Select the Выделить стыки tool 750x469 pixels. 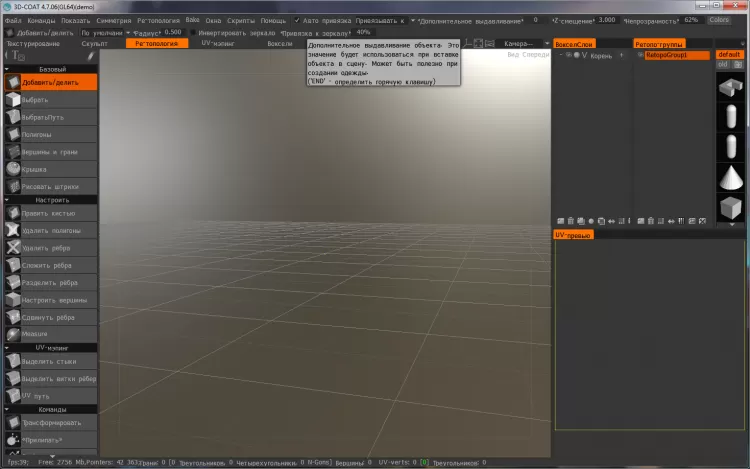[x=51, y=361]
